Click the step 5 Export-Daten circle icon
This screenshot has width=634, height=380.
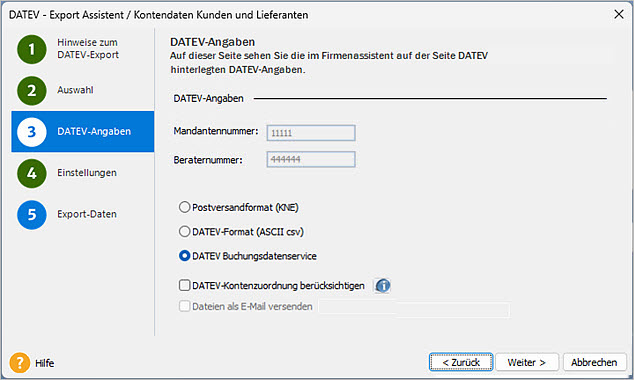coord(32,215)
